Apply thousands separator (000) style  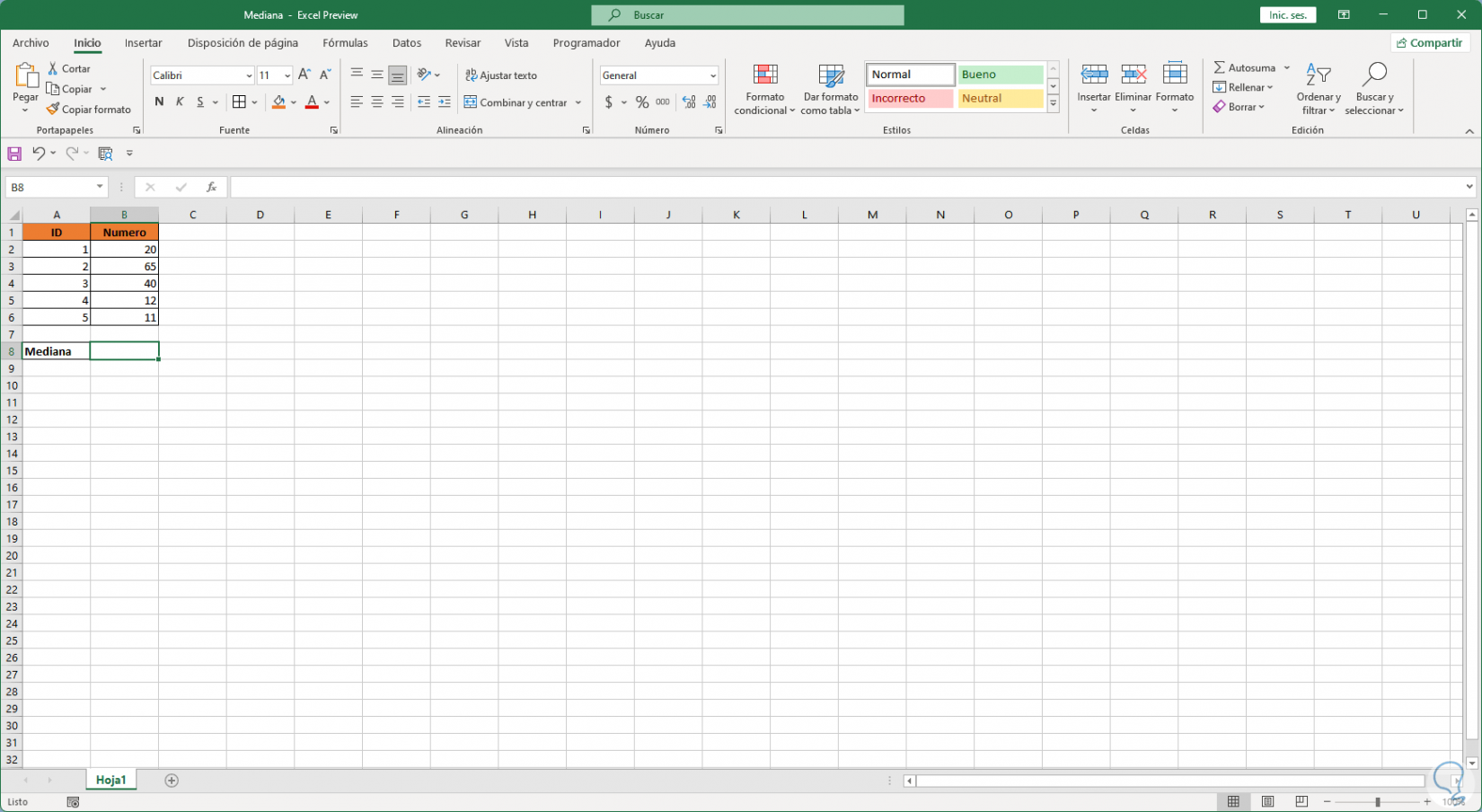coord(663,102)
